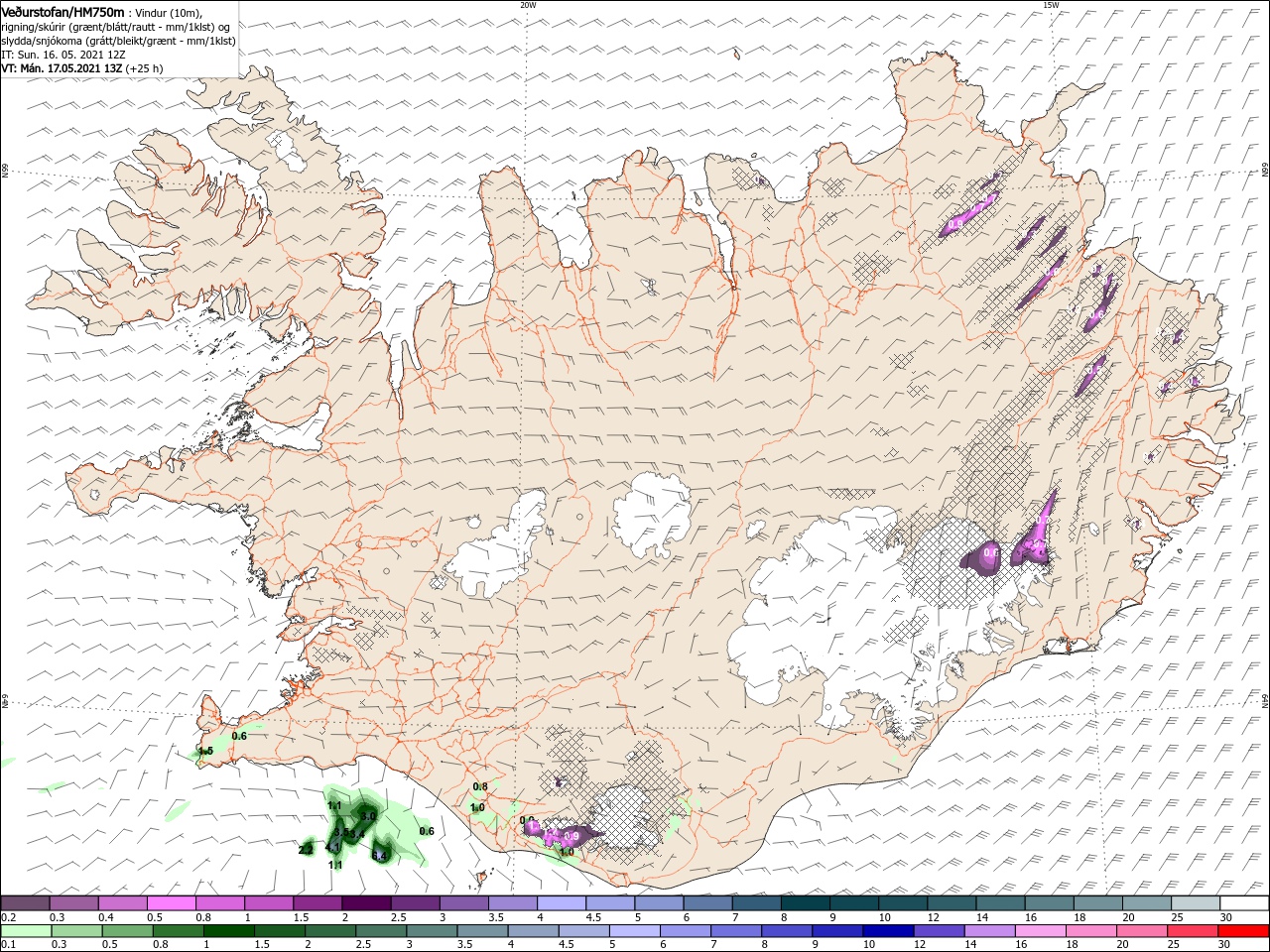Viewport: 1270px width, 952px height.
Task: Click the white swatch ending the upper legend row
Action: (1244, 903)
